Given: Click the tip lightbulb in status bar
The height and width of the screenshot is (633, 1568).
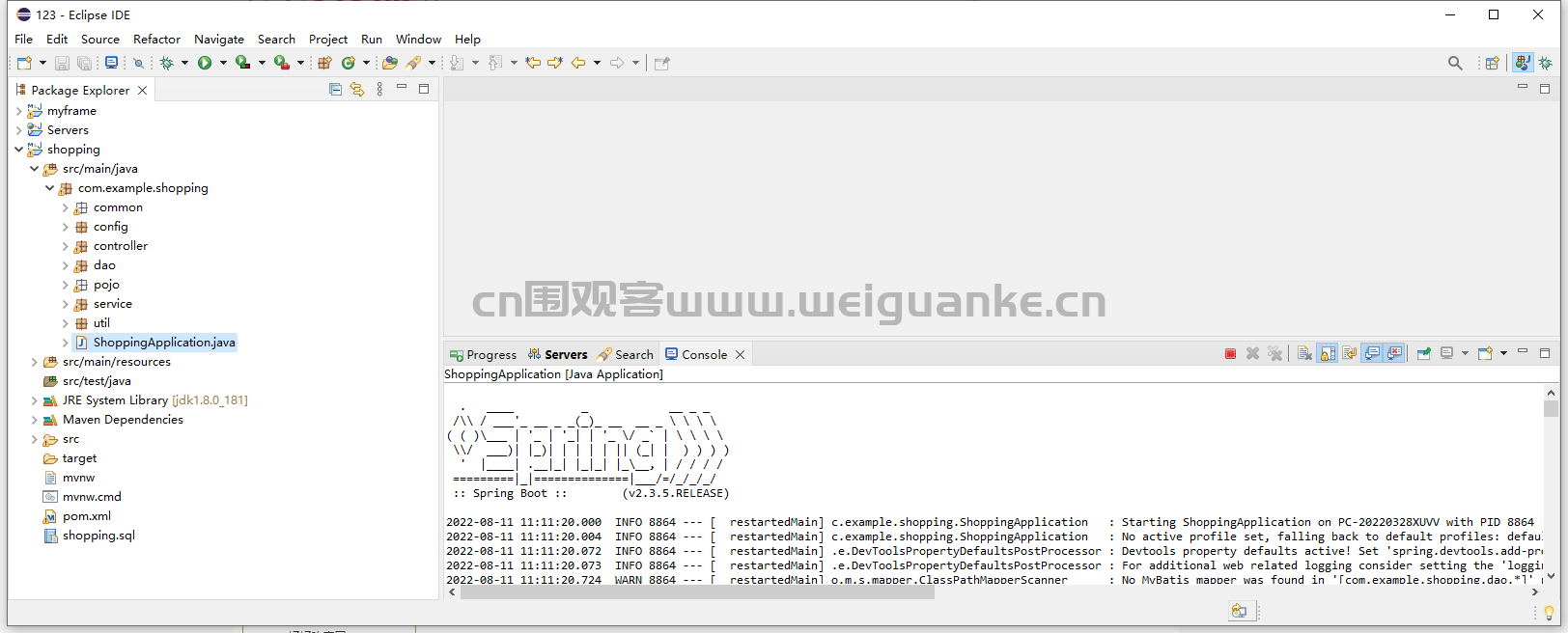Looking at the screenshot, I should pyautogui.click(x=1549, y=612).
